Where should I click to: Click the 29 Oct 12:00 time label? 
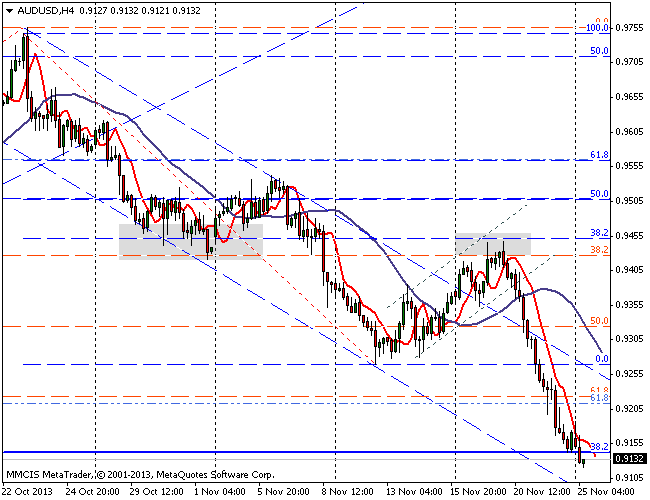point(156,492)
